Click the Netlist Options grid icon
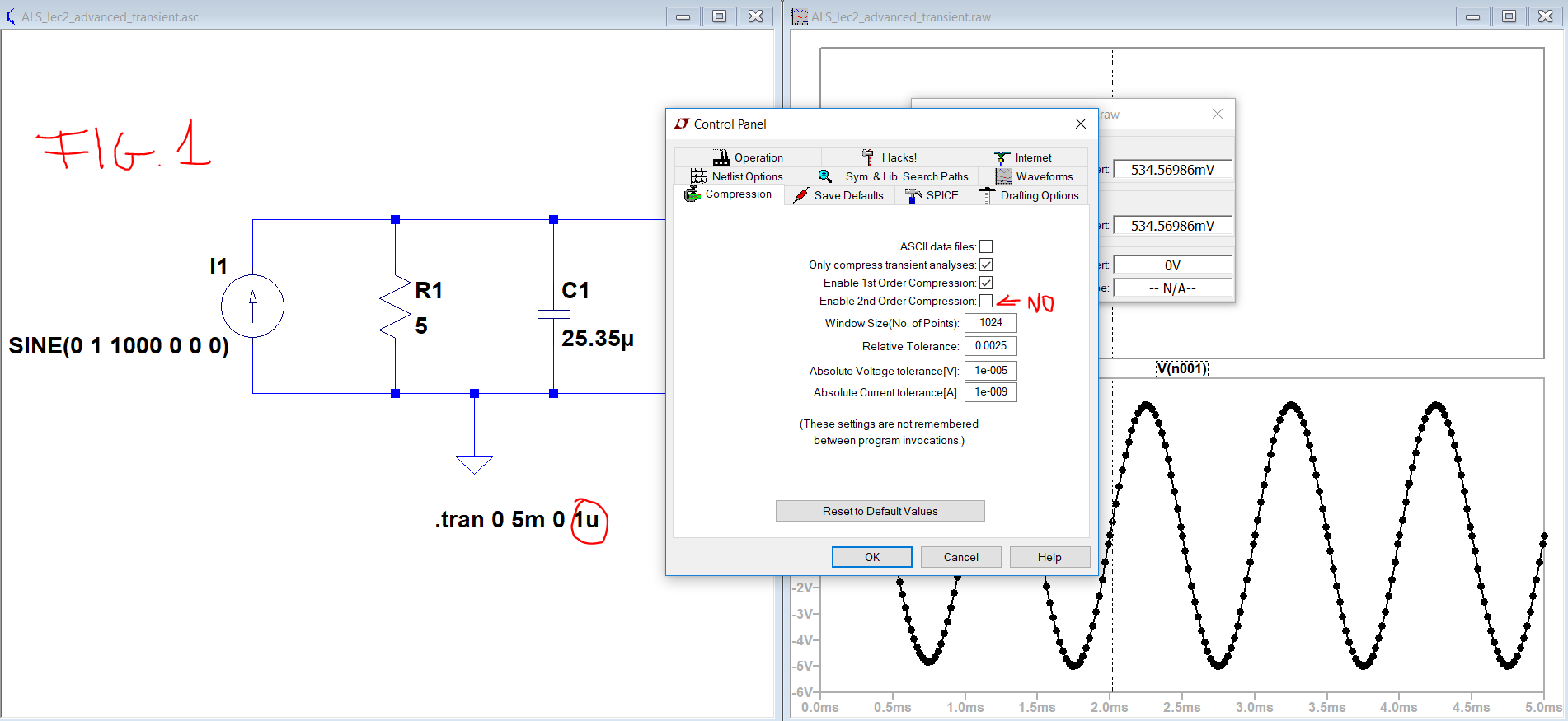 tap(699, 176)
